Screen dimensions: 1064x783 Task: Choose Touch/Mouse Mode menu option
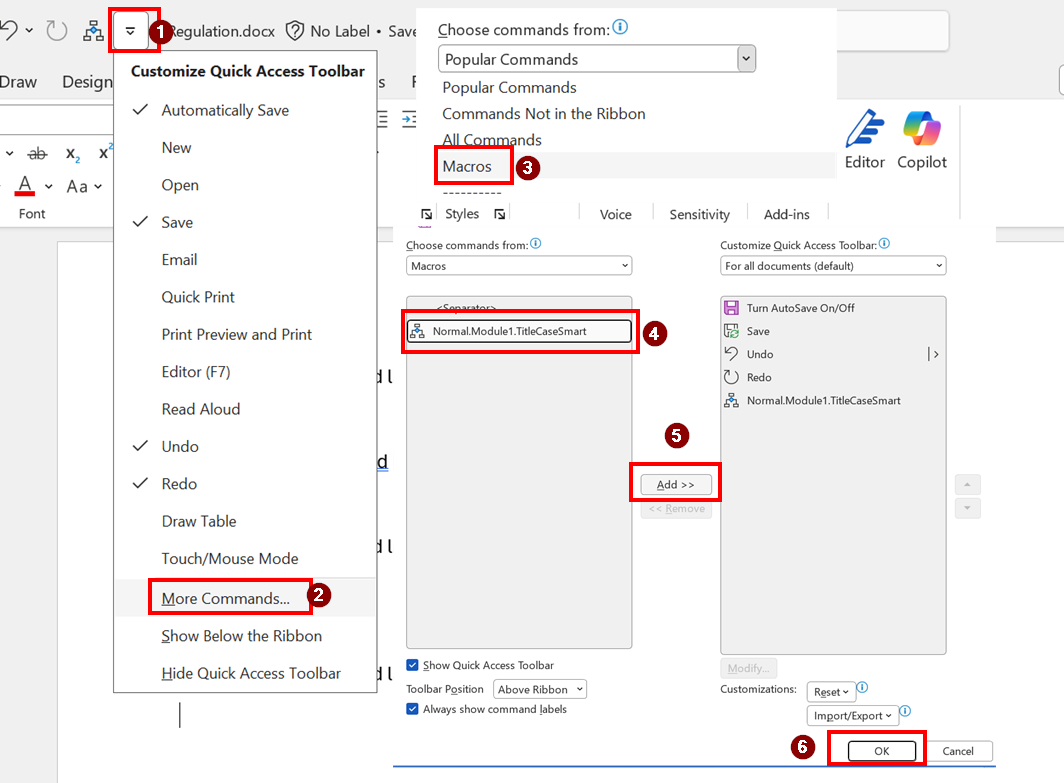tap(245, 558)
